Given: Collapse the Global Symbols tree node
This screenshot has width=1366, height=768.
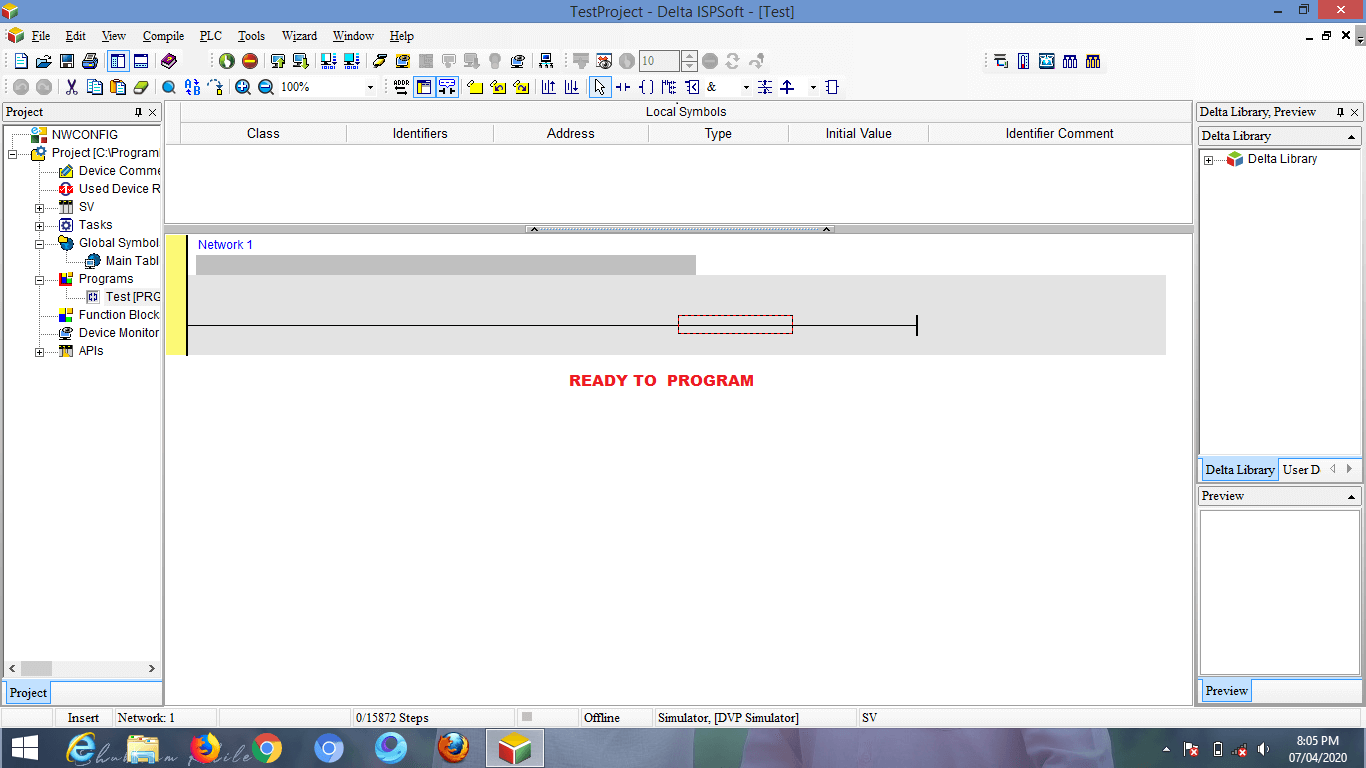Looking at the screenshot, I should [x=40, y=244].
